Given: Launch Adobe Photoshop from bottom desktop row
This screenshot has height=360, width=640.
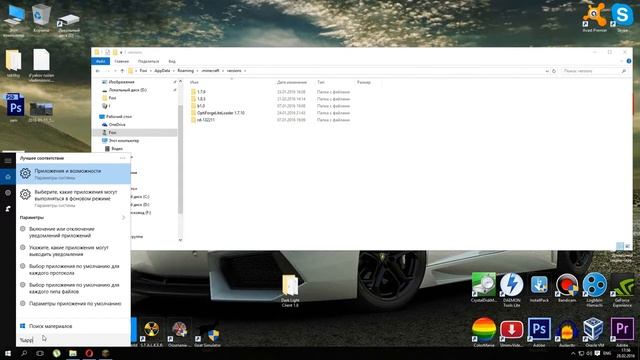Looking at the screenshot, I should [x=539, y=332].
